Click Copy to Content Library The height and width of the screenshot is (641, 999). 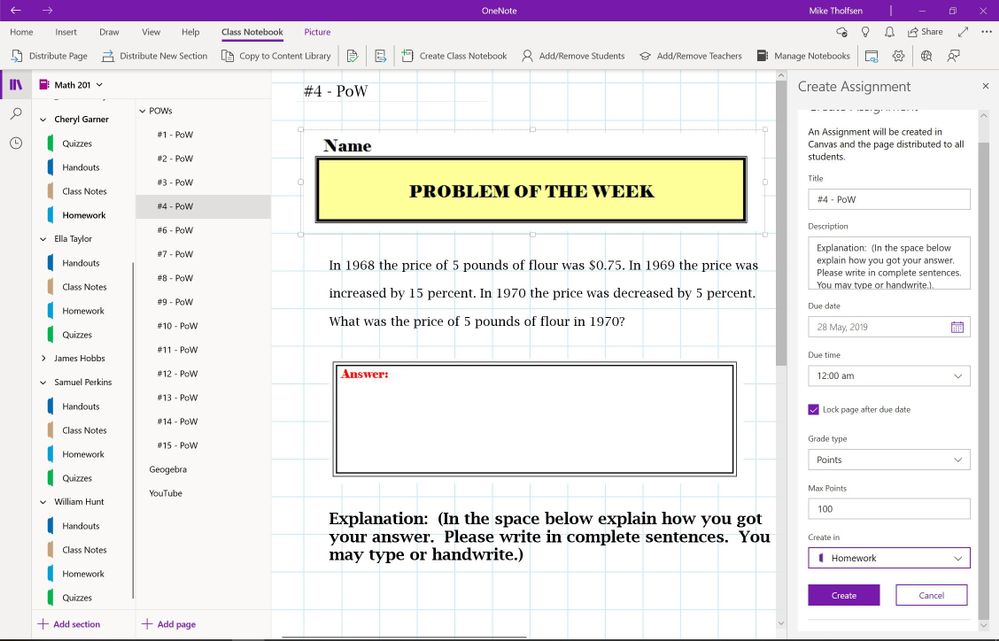[276, 56]
